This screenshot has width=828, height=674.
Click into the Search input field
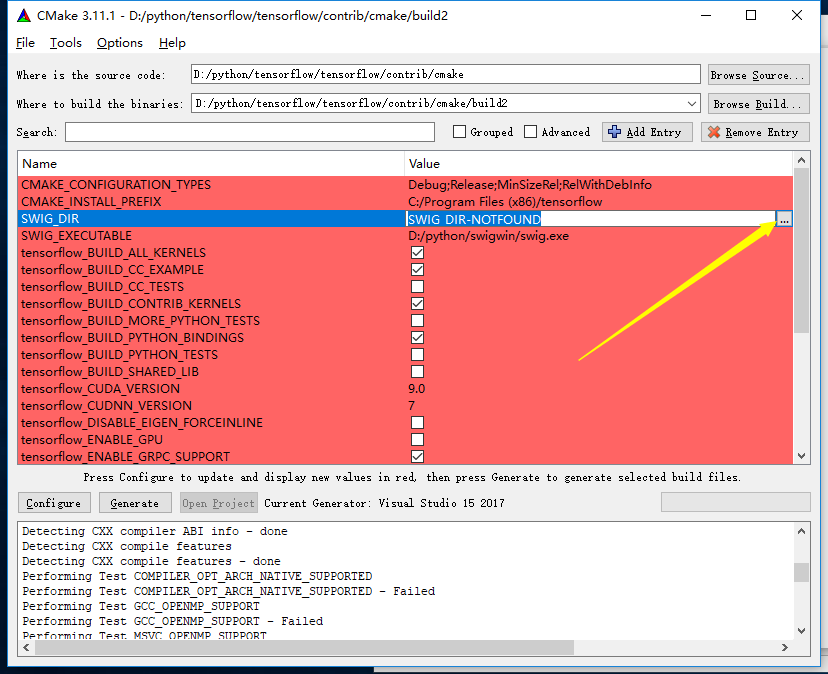250,132
